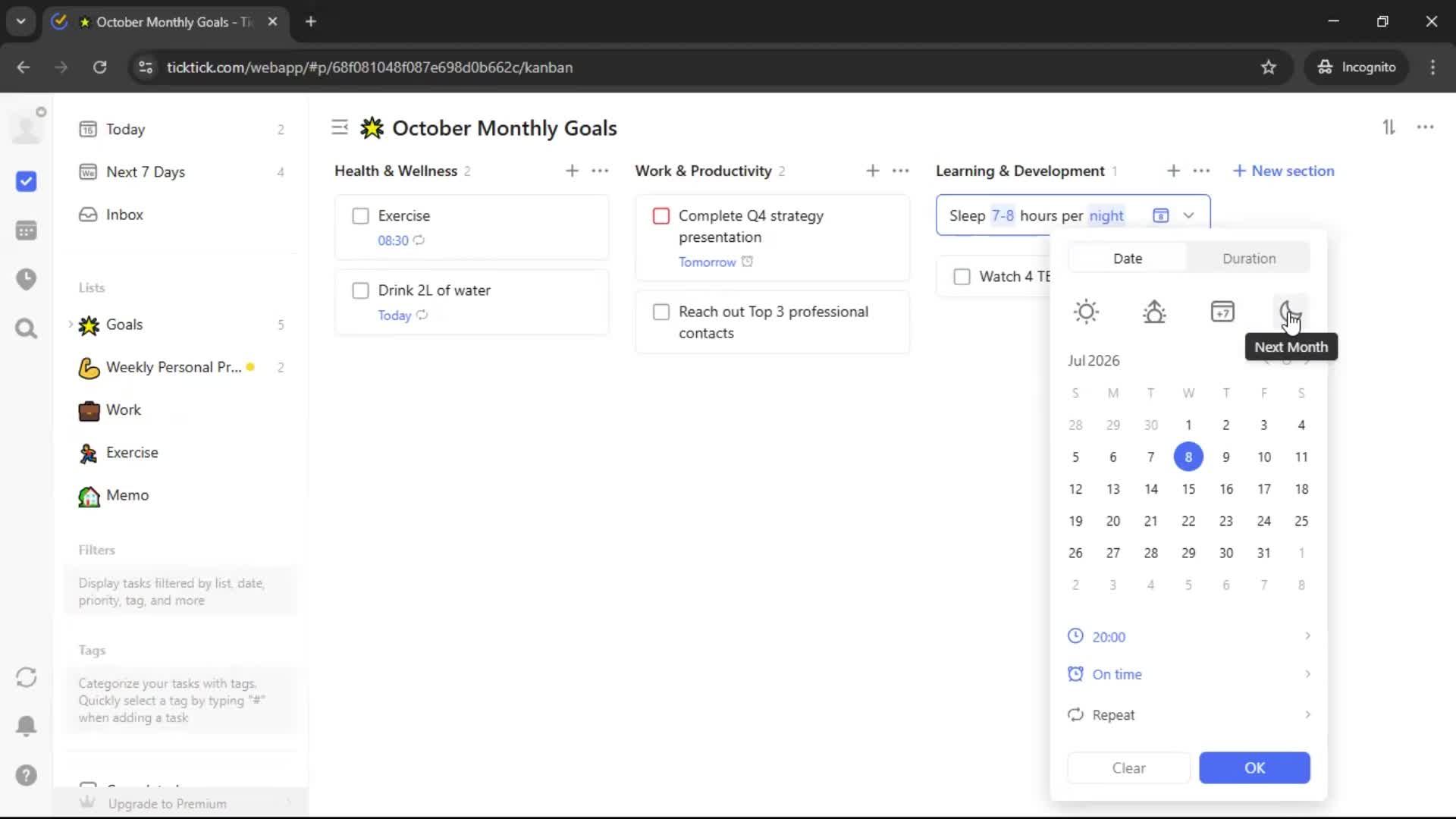Click the sync icon in the left rail
The height and width of the screenshot is (819, 1456).
(27, 677)
